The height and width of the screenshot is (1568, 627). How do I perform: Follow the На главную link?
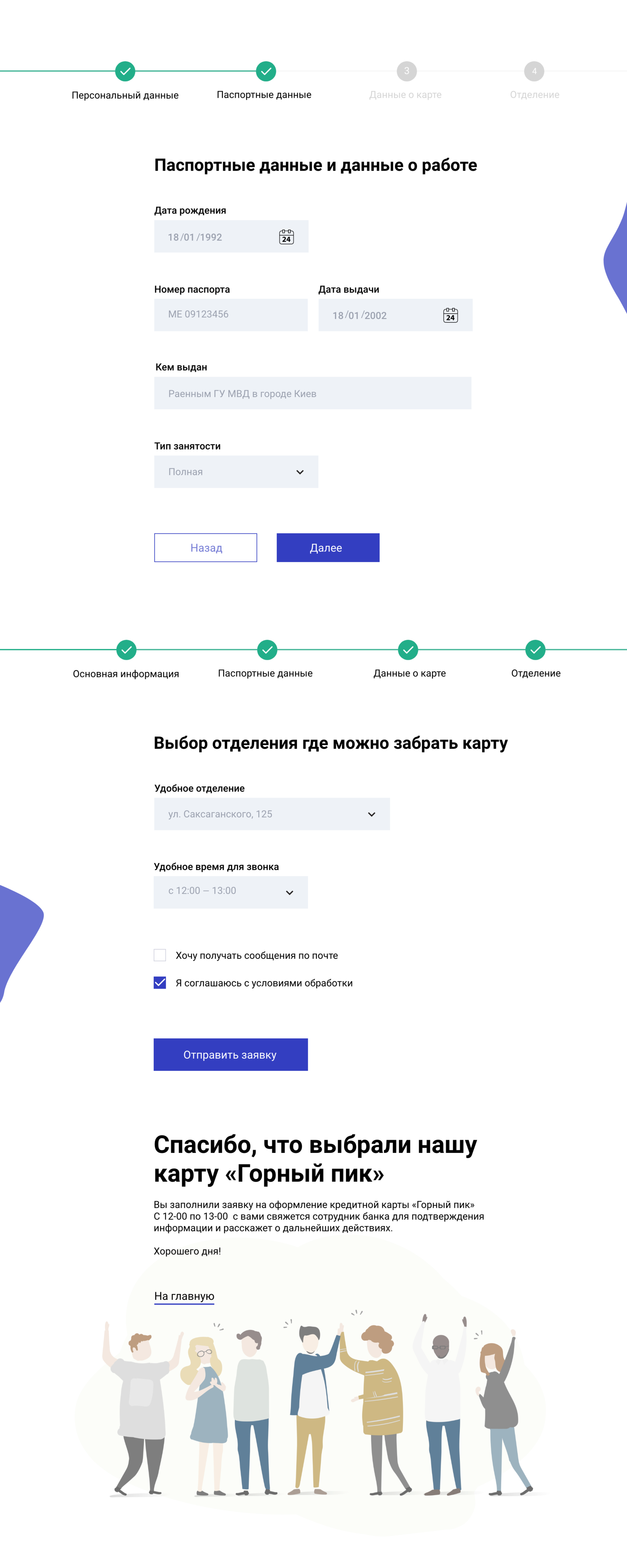(184, 1296)
